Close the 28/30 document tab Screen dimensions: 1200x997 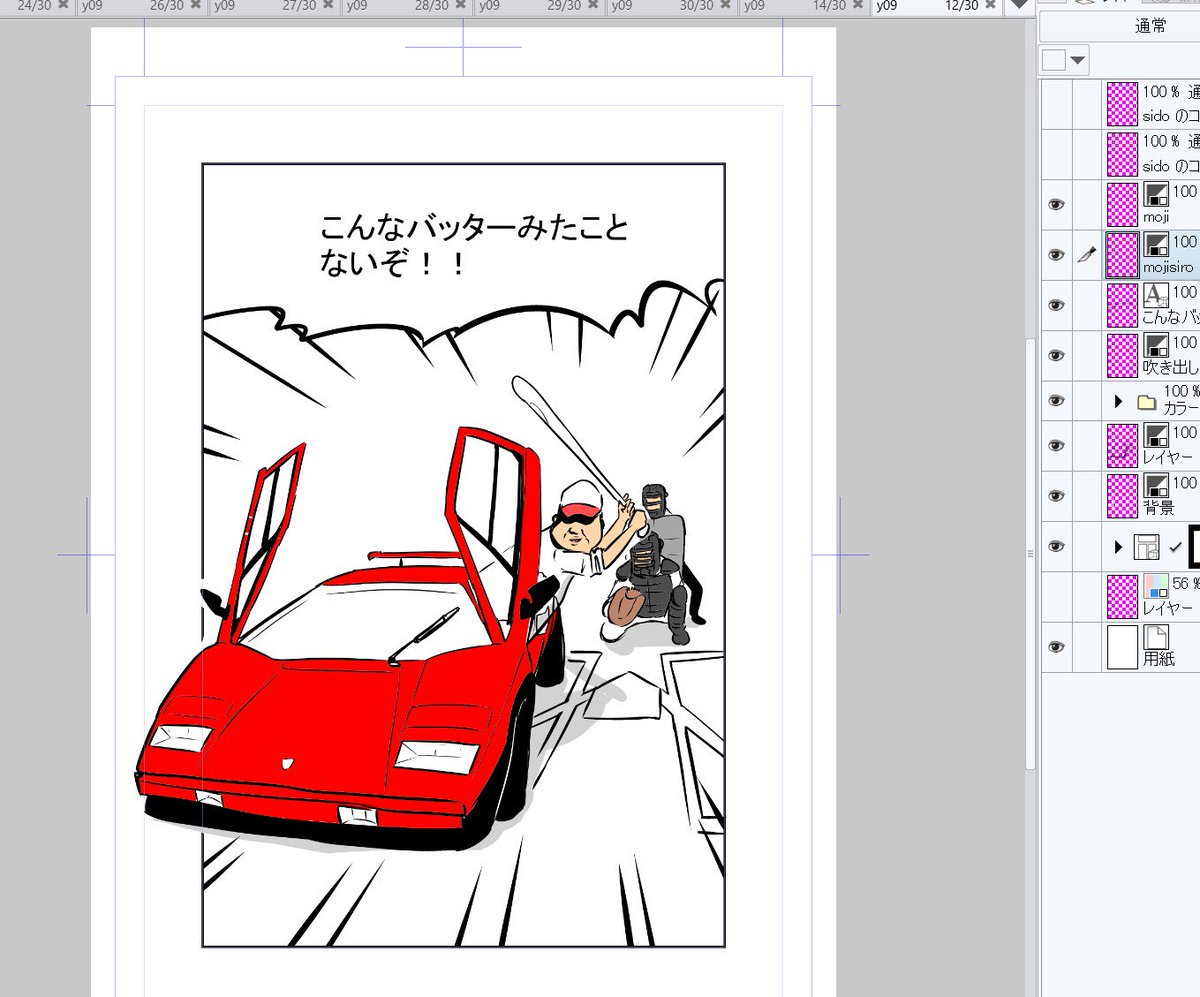[x=461, y=6]
